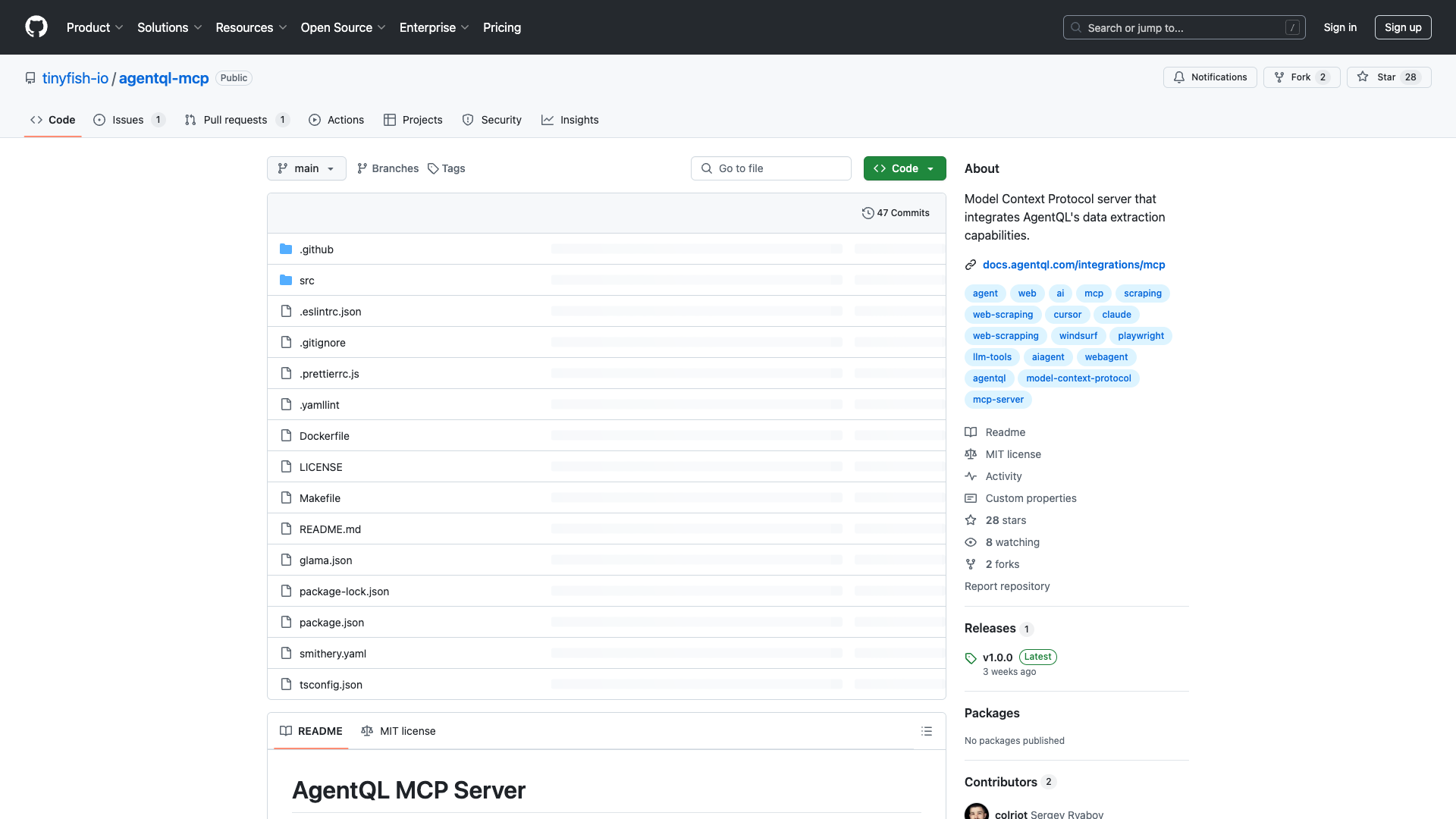Open the commit history clock icon

pyautogui.click(x=868, y=213)
